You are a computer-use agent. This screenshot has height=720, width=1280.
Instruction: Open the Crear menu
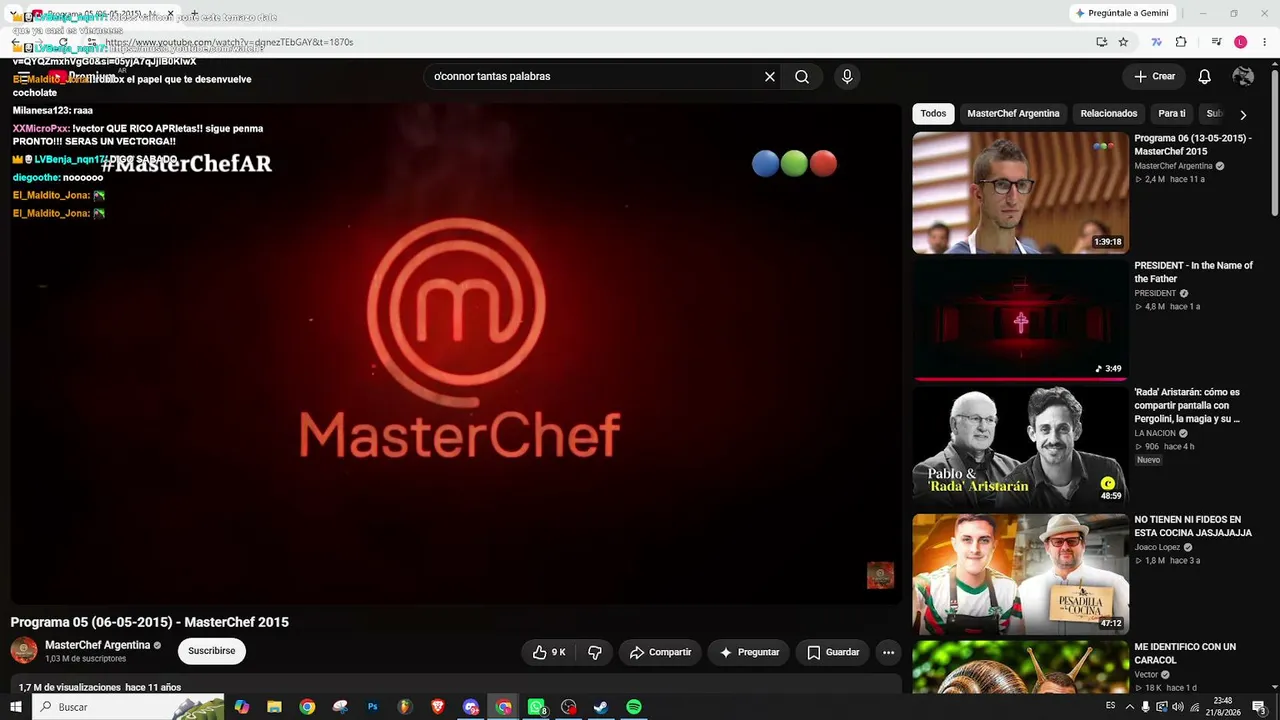(1154, 77)
